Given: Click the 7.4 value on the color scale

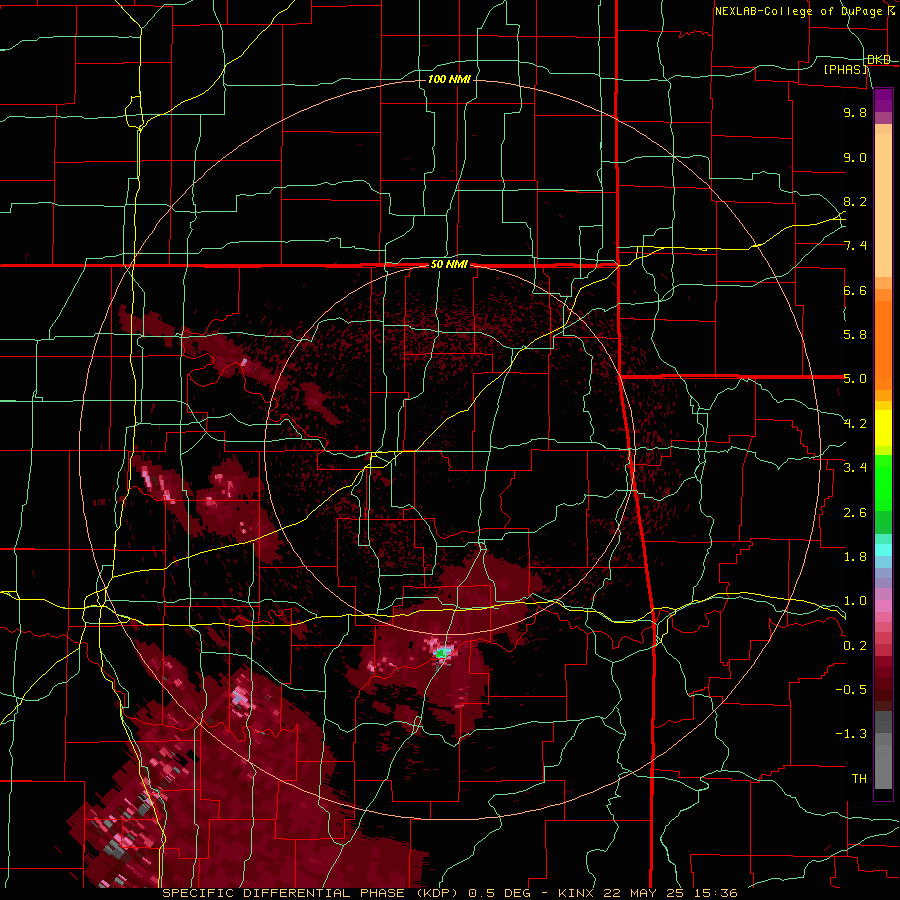Looking at the screenshot, I should point(855,246).
